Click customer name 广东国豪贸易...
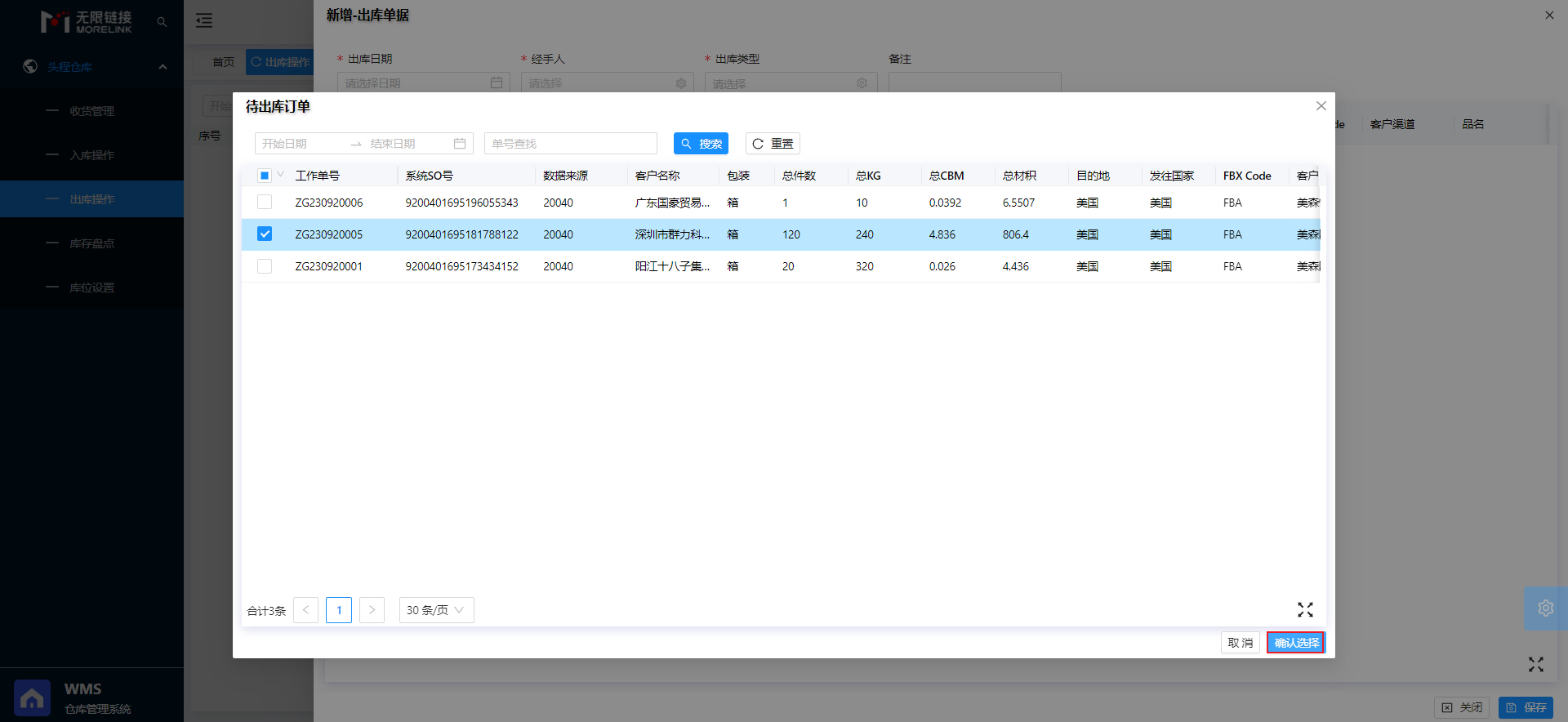 pos(672,203)
